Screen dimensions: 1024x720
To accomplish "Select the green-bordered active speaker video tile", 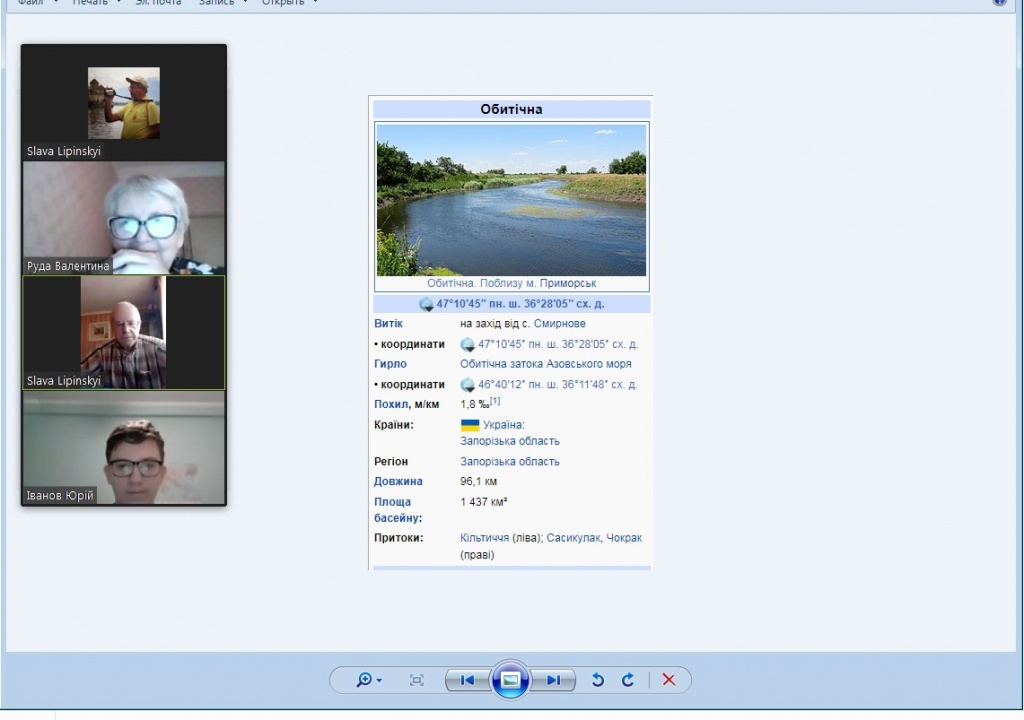I will coord(123,333).
